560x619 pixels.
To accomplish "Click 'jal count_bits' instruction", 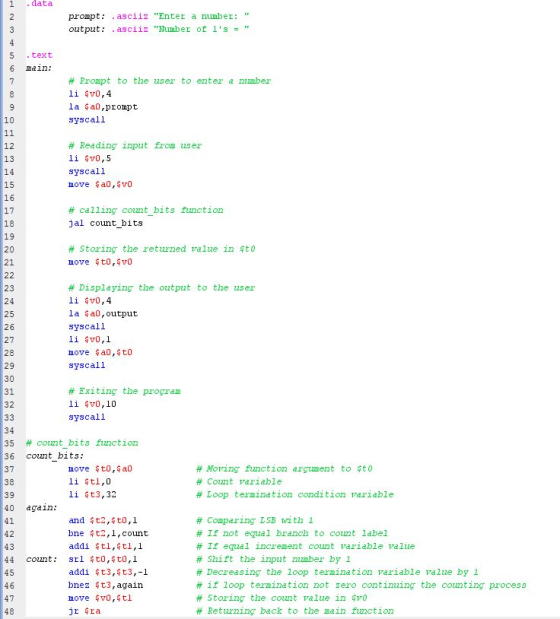I will point(105,223).
